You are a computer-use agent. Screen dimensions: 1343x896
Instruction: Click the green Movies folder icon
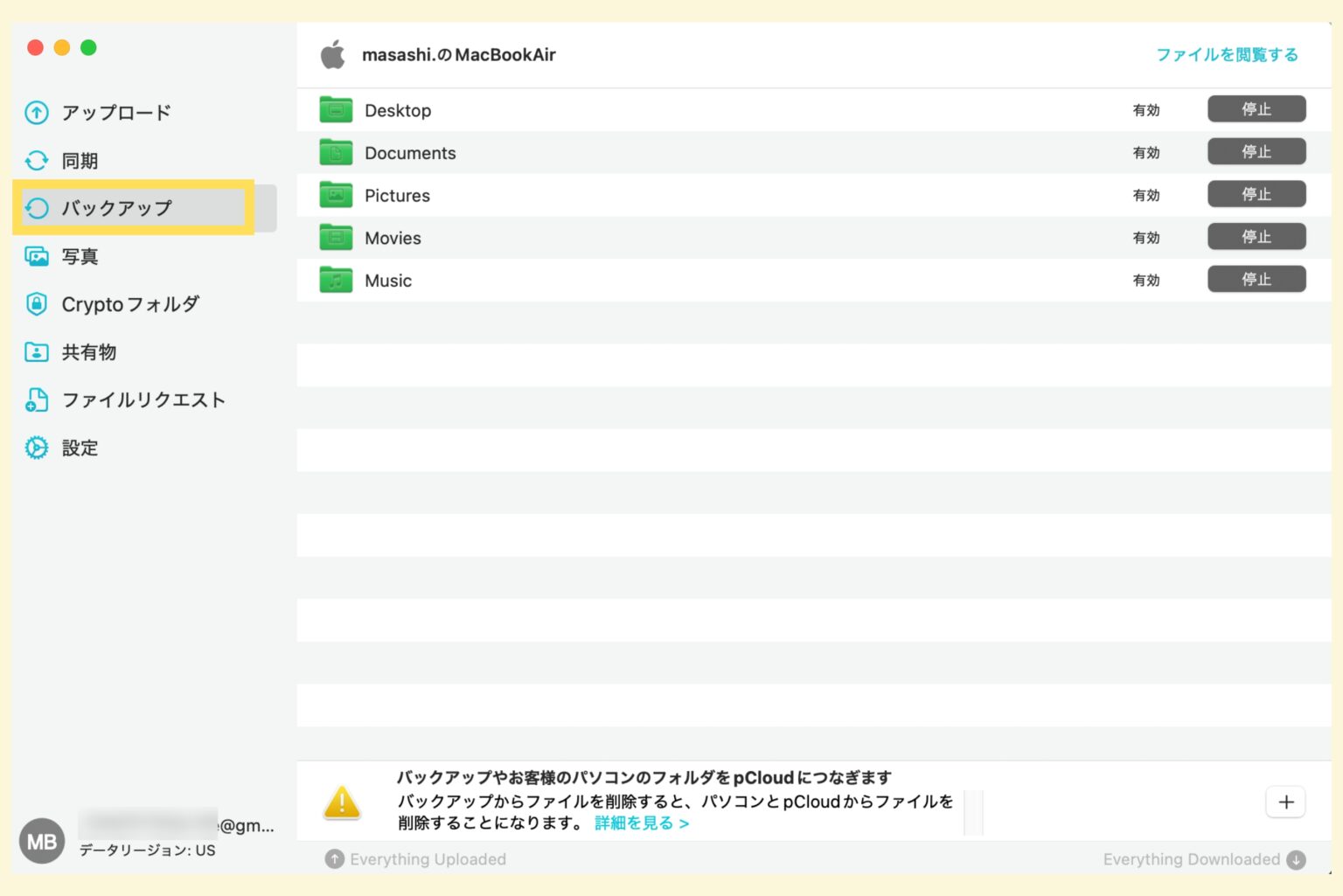pyautogui.click(x=336, y=237)
